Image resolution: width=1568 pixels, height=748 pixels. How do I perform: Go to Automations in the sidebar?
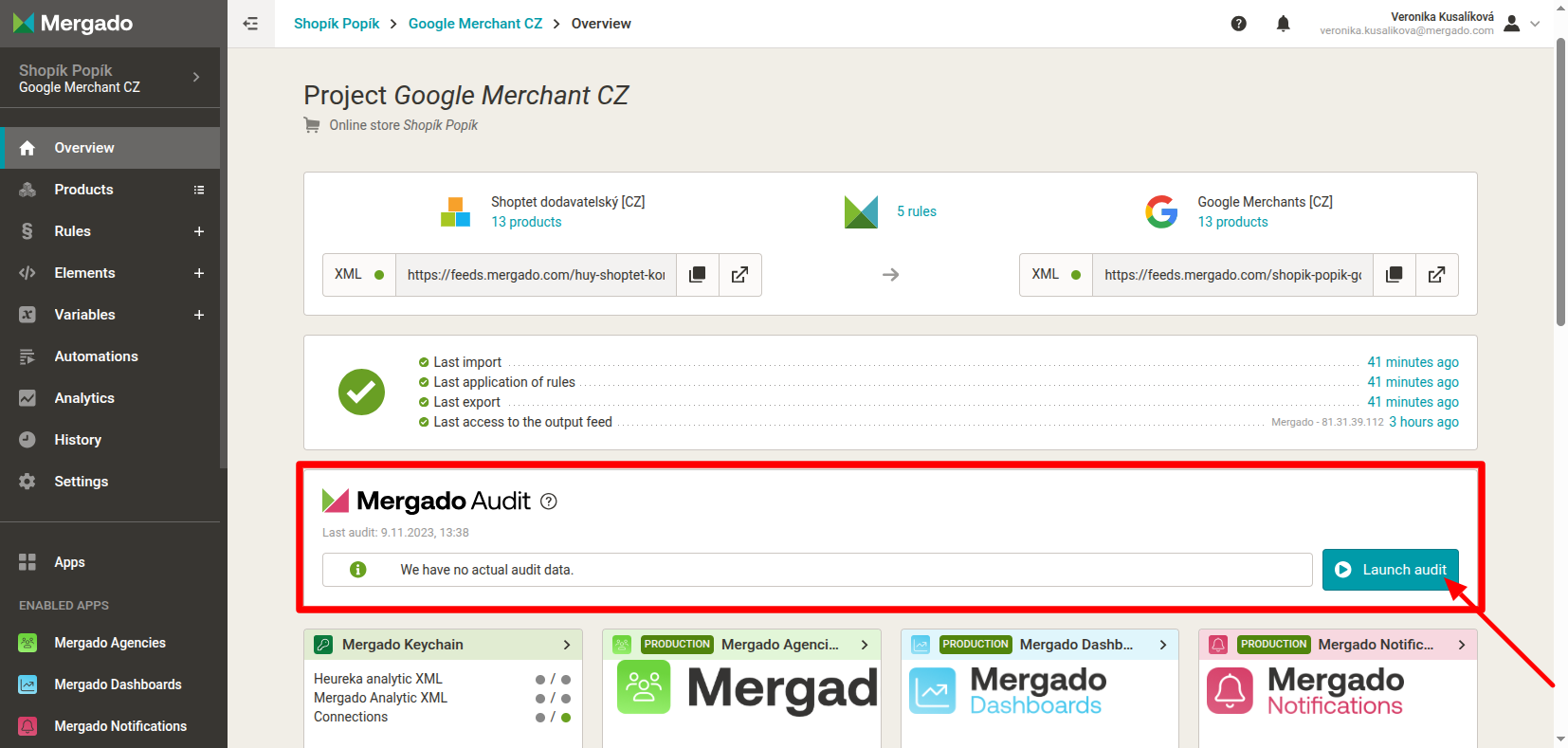(x=96, y=356)
